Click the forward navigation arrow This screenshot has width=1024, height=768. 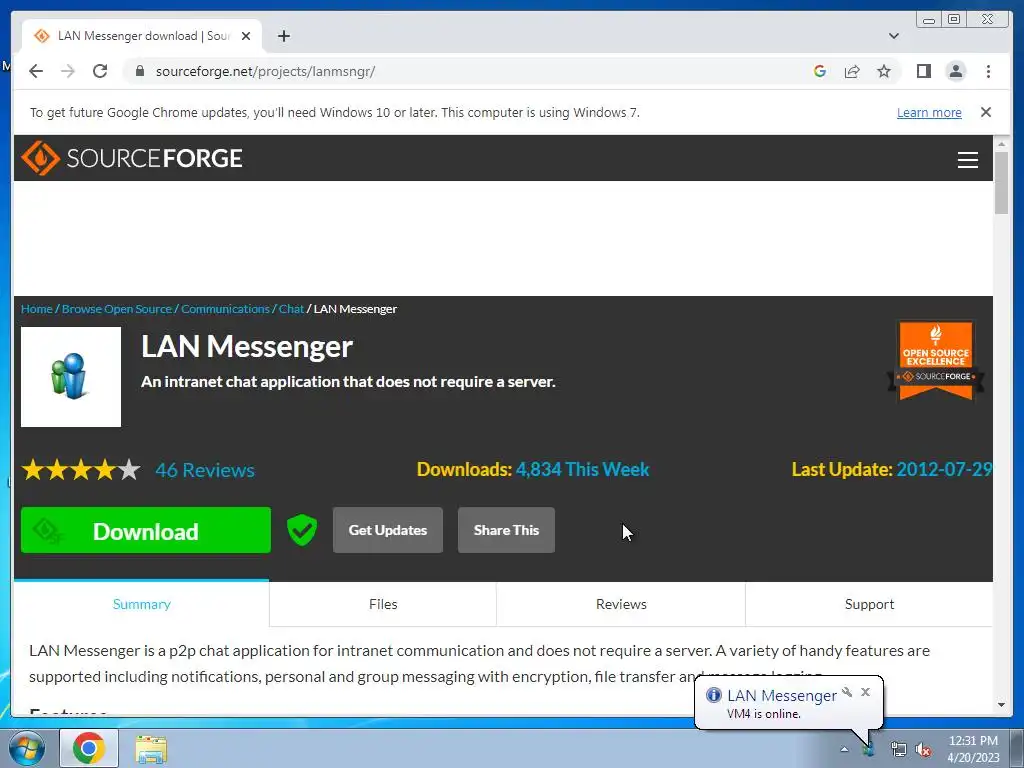pos(68,71)
